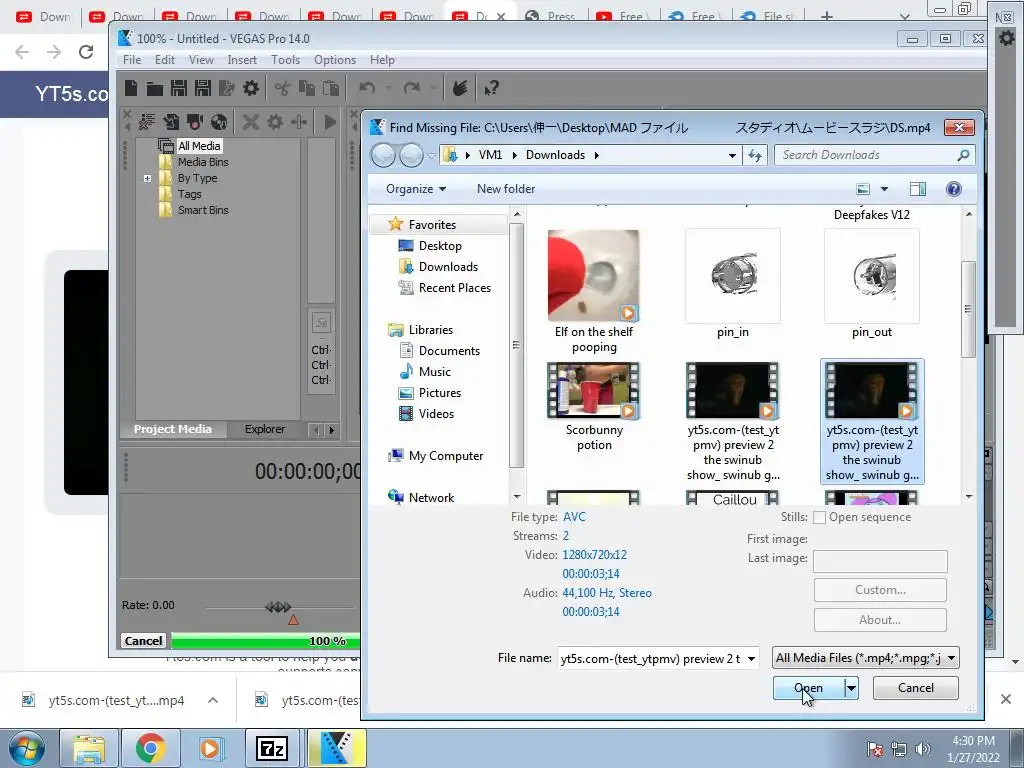The width and height of the screenshot is (1024, 768).
Task: Switch to the Explorer tab
Action: (x=264, y=429)
